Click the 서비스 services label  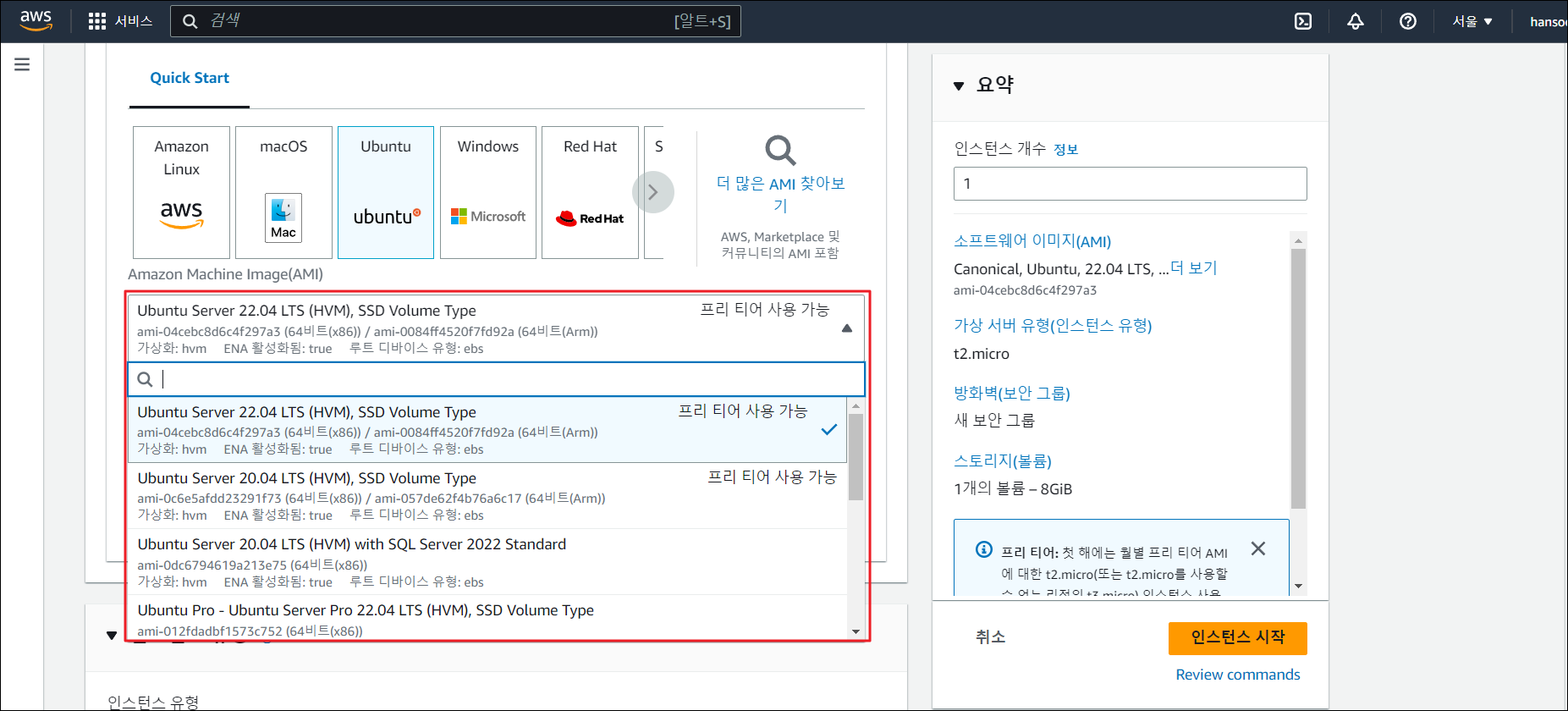[x=134, y=21]
